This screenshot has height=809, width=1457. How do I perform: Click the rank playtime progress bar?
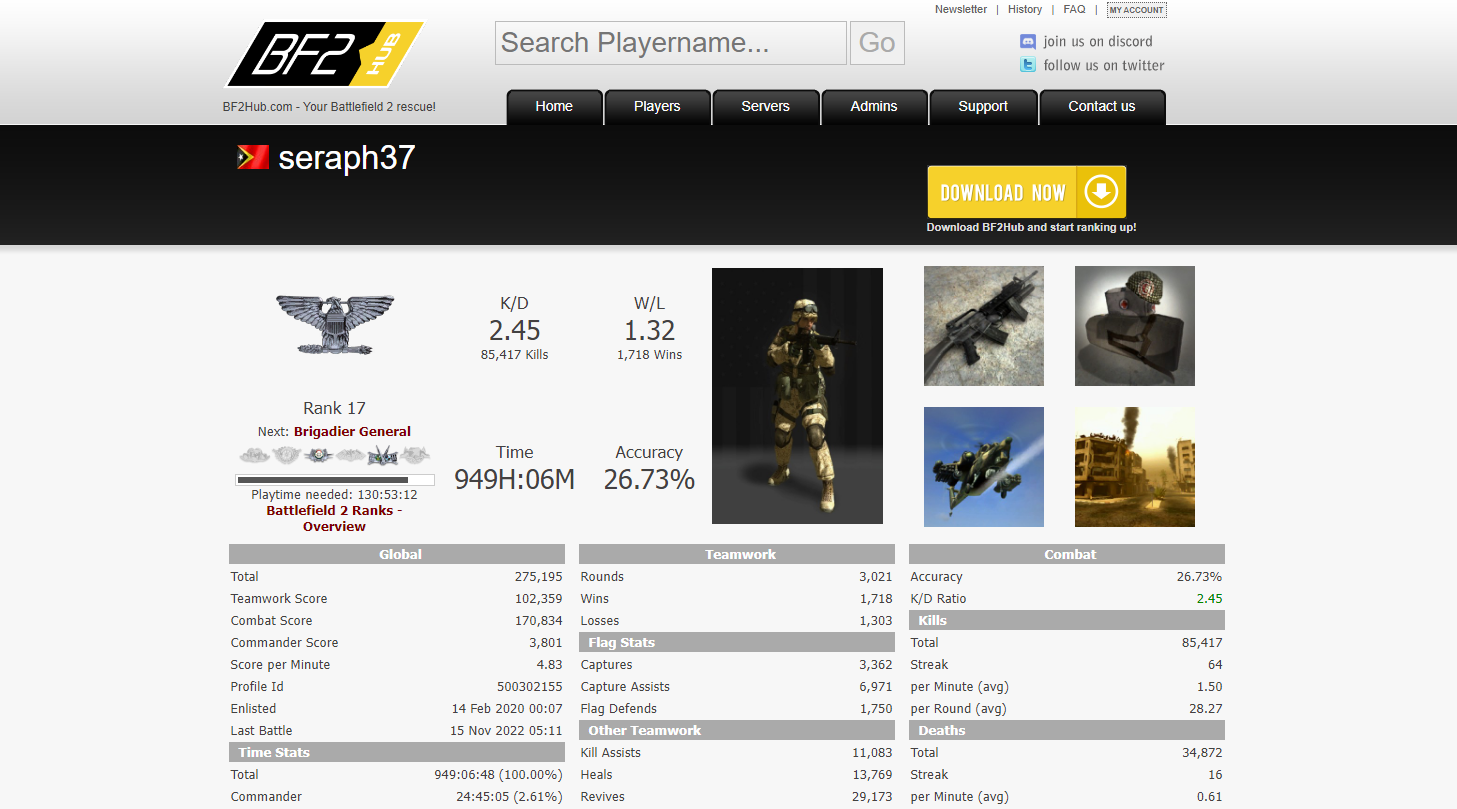[335, 480]
